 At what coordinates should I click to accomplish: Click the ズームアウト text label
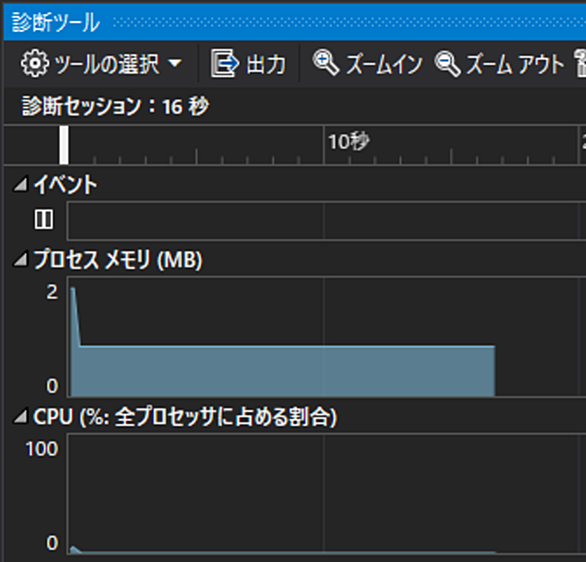[x=515, y=64]
